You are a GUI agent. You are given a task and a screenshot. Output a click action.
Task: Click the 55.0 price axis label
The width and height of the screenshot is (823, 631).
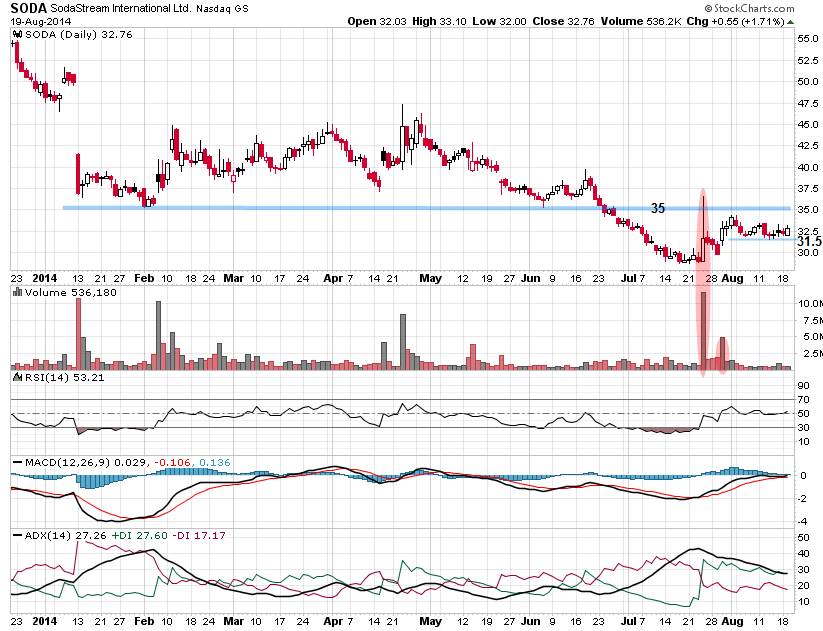click(x=808, y=39)
